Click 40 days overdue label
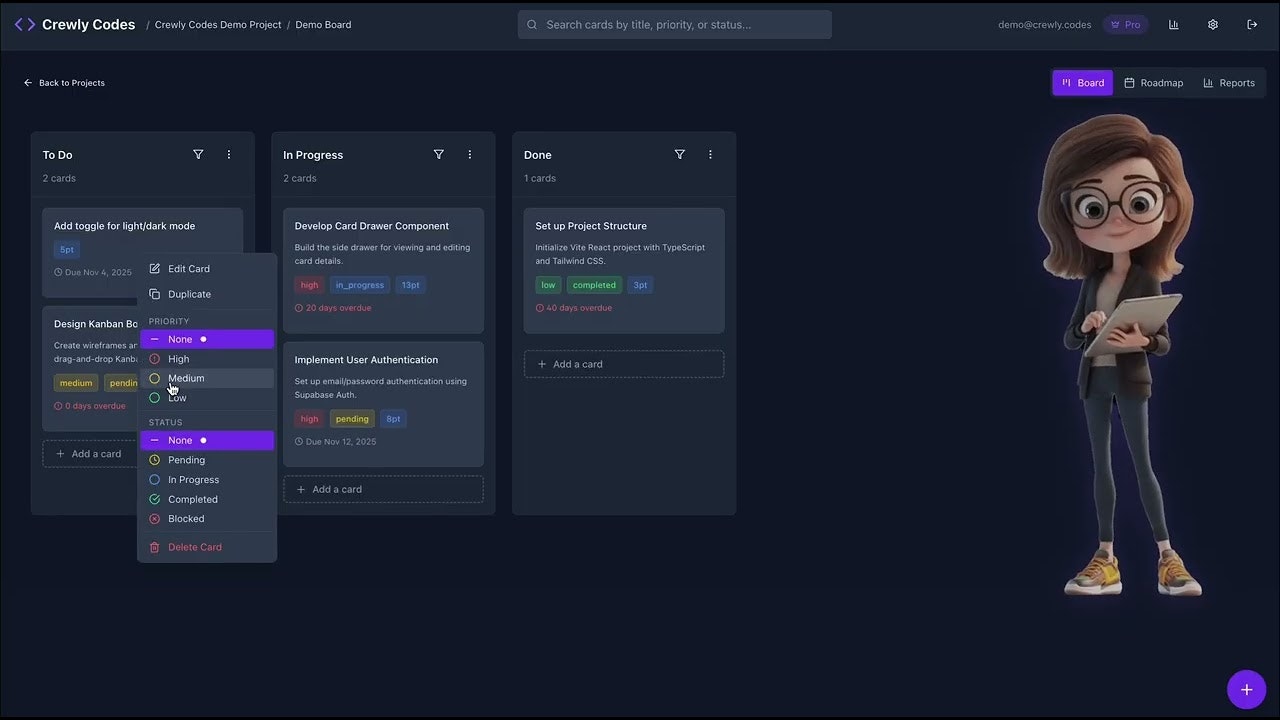Viewport: 1280px width, 720px height. pyautogui.click(x=574, y=308)
